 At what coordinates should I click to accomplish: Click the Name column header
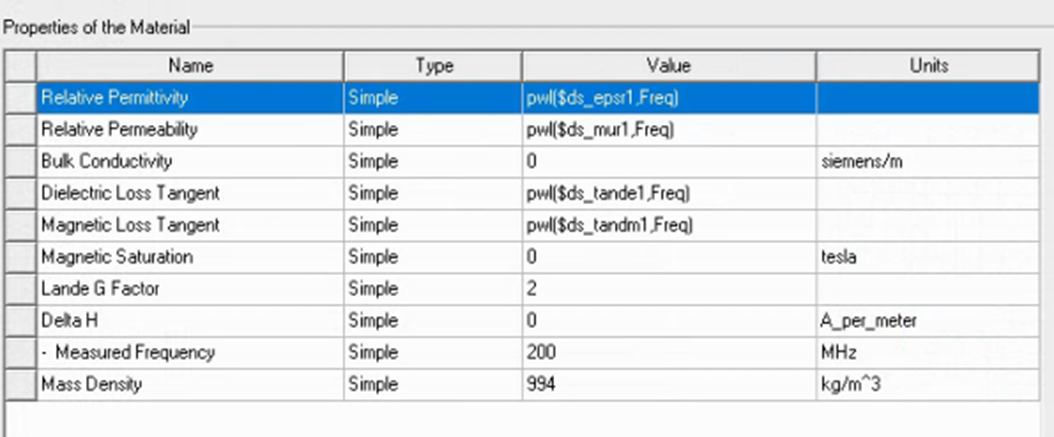(190, 66)
